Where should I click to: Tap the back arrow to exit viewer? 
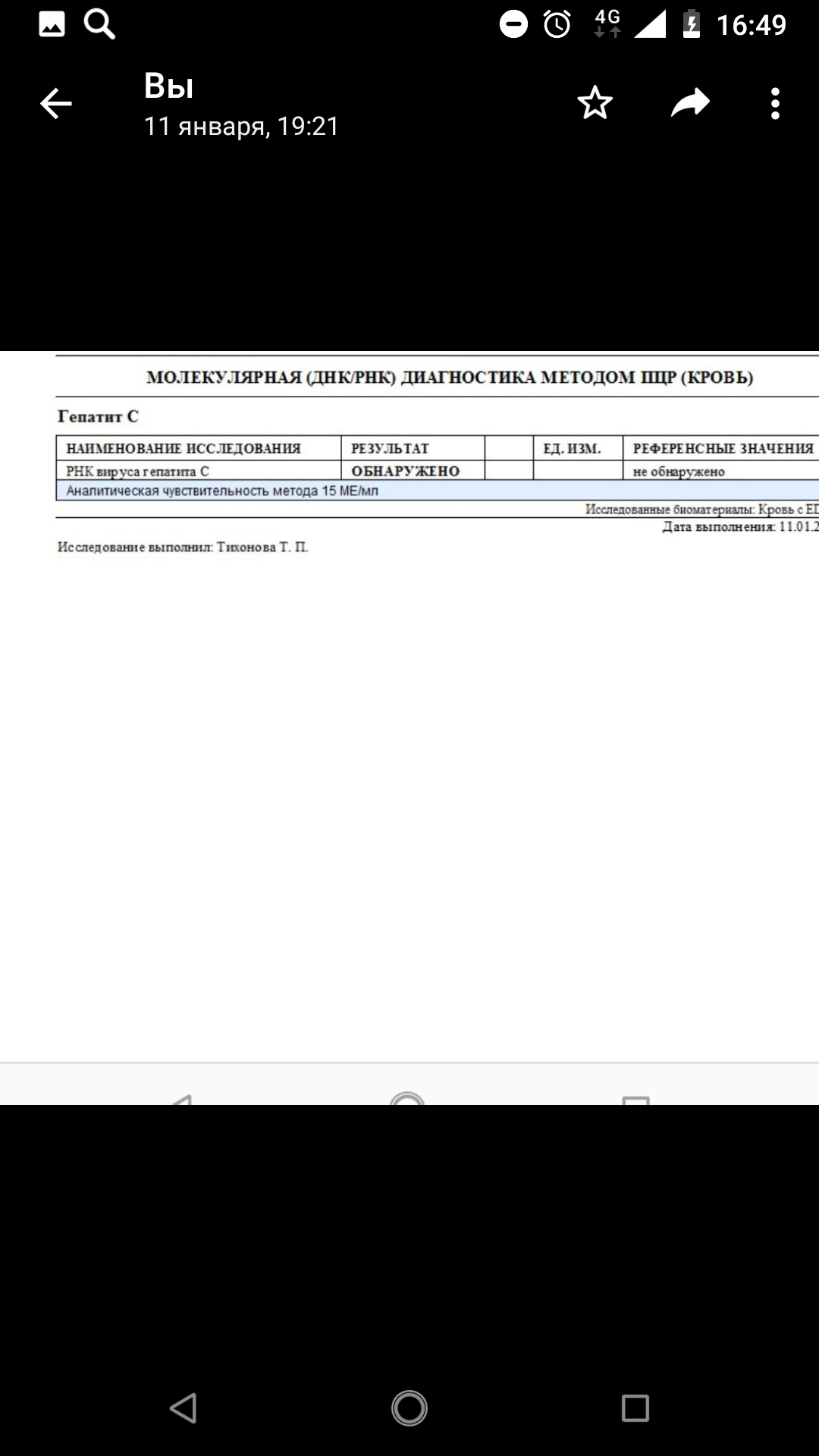pos(56,104)
